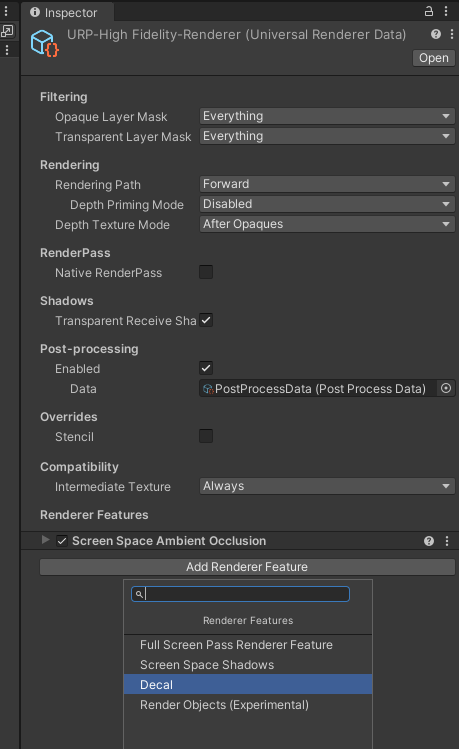Disable Post-processing Enabled checkbox
This screenshot has height=749, width=459.
pos(206,368)
